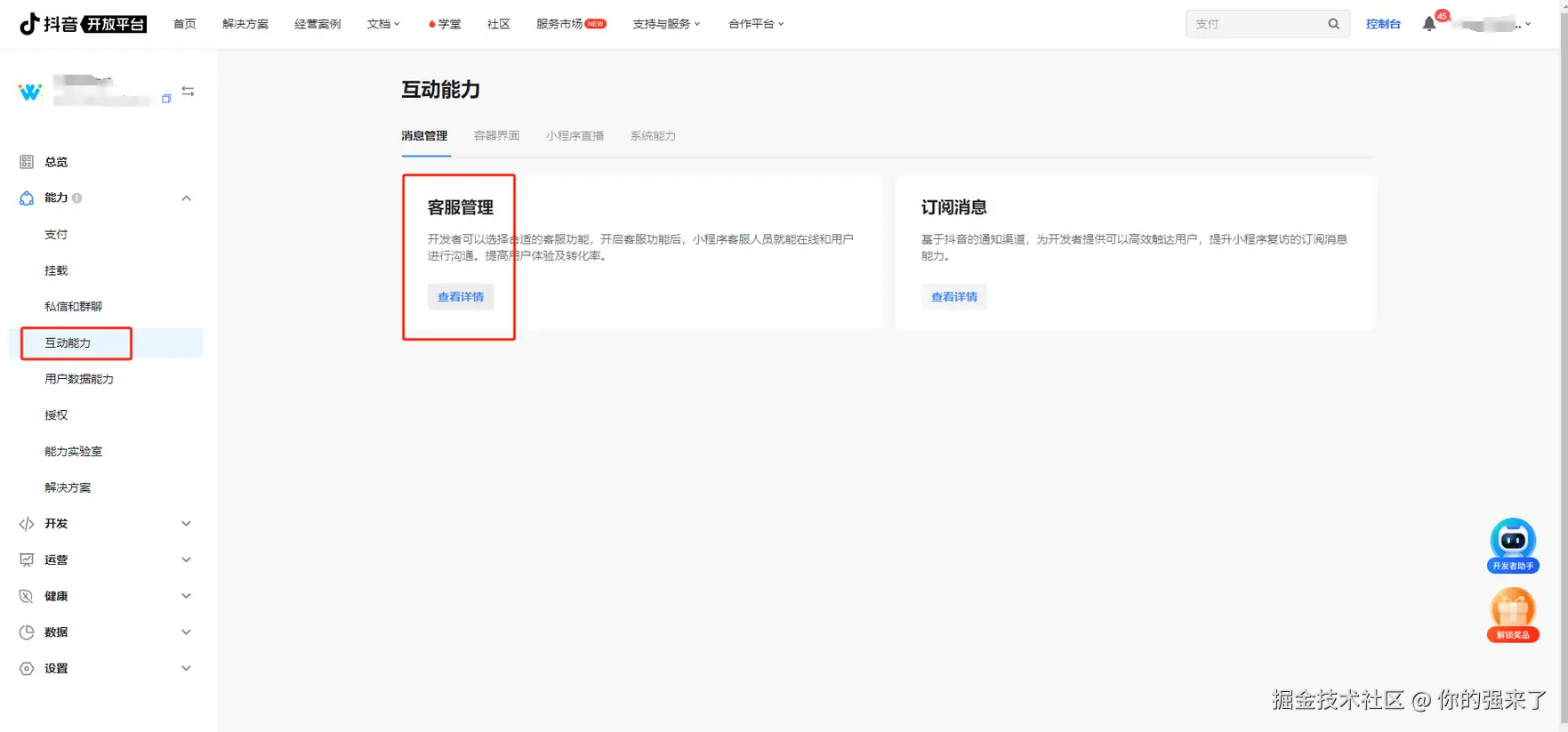Click the 订阅消息 card title
This screenshot has height=732, width=1568.
(x=954, y=207)
